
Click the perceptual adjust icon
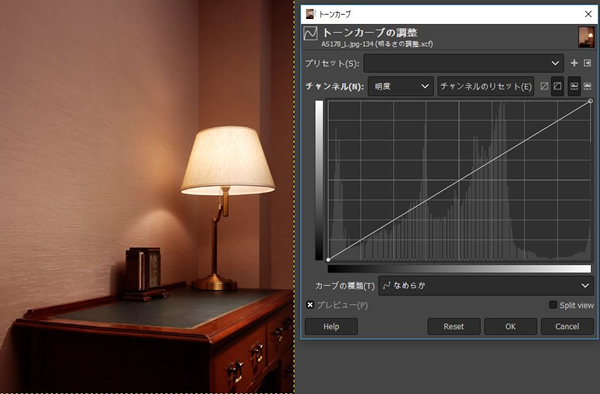(558, 86)
